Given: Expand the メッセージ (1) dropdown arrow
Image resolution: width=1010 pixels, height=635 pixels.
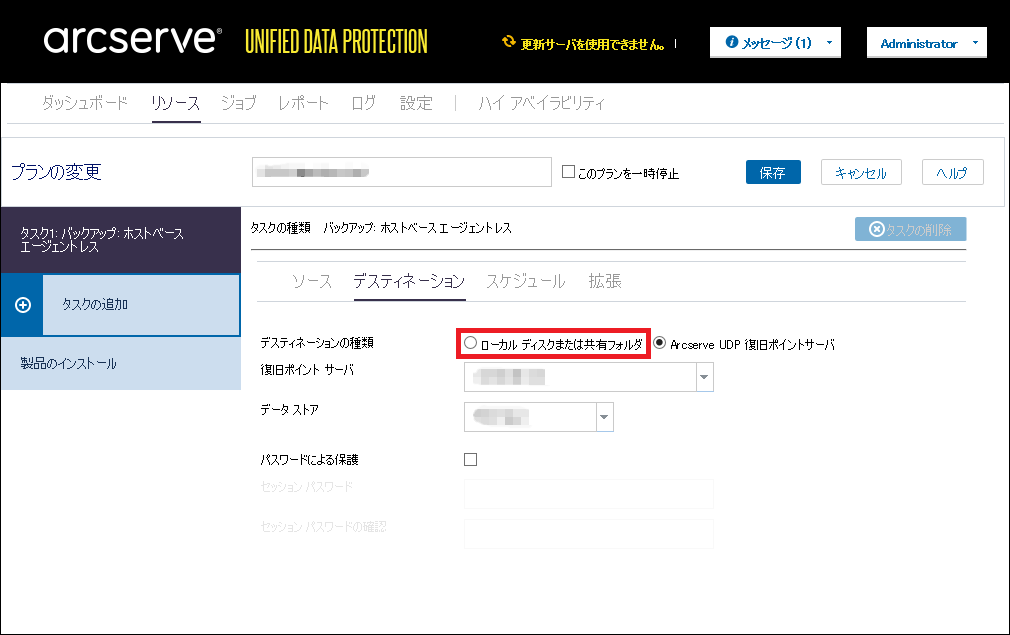Looking at the screenshot, I should (x=829, y=43).
